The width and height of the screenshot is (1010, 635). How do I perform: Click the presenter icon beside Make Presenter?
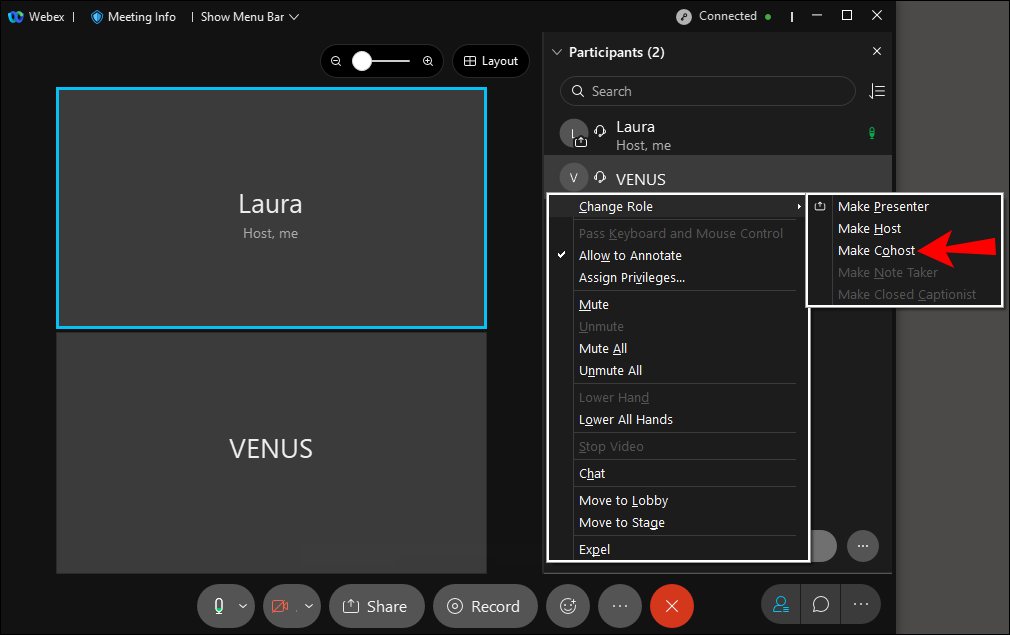tap(819, 207)
